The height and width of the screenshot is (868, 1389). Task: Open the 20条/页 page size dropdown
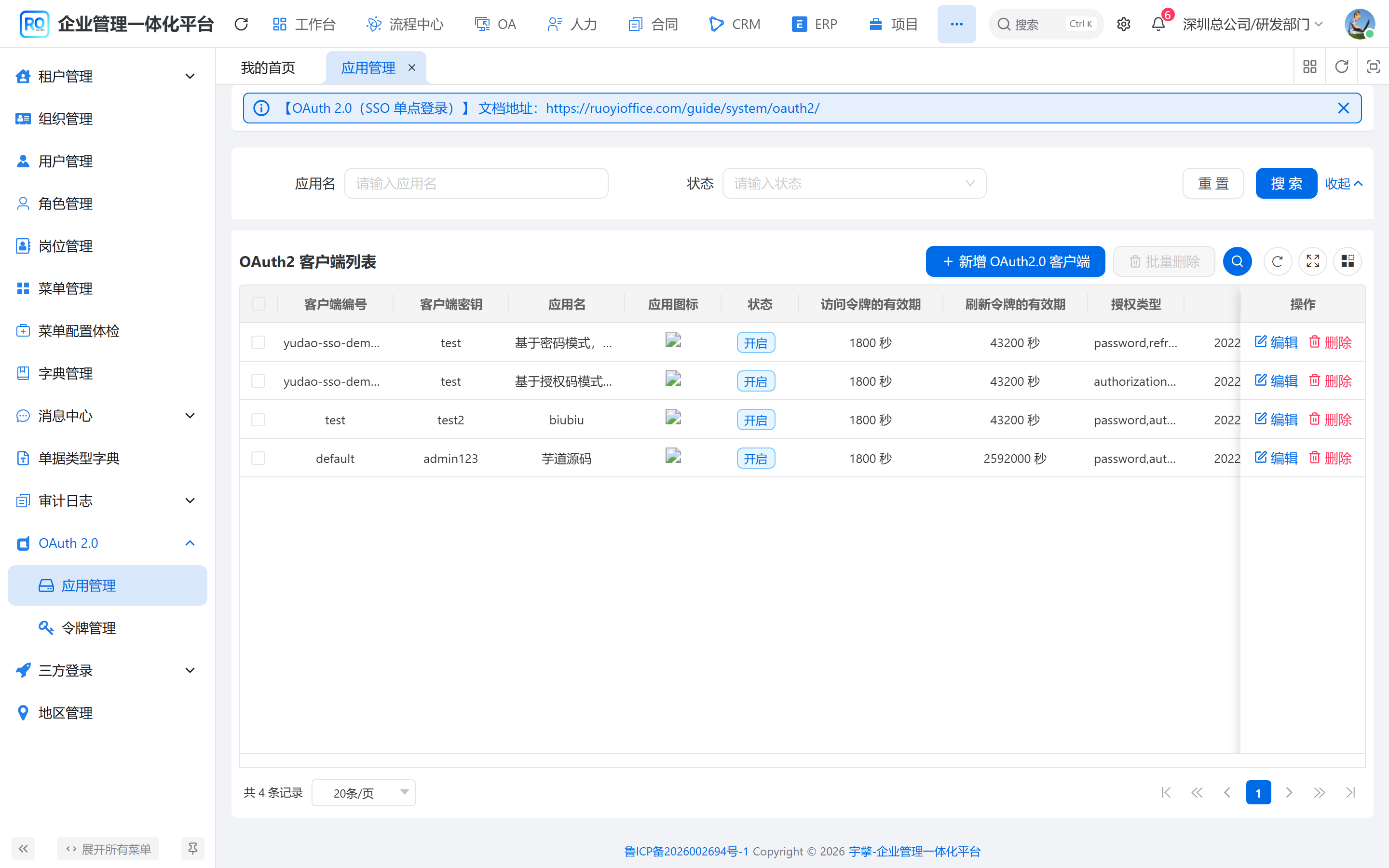363,793
